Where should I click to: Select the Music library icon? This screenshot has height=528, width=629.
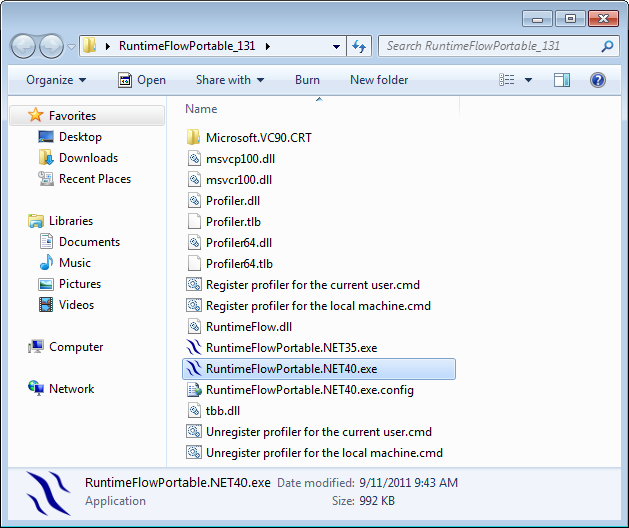pyautogui.click(x=46, y=263)
